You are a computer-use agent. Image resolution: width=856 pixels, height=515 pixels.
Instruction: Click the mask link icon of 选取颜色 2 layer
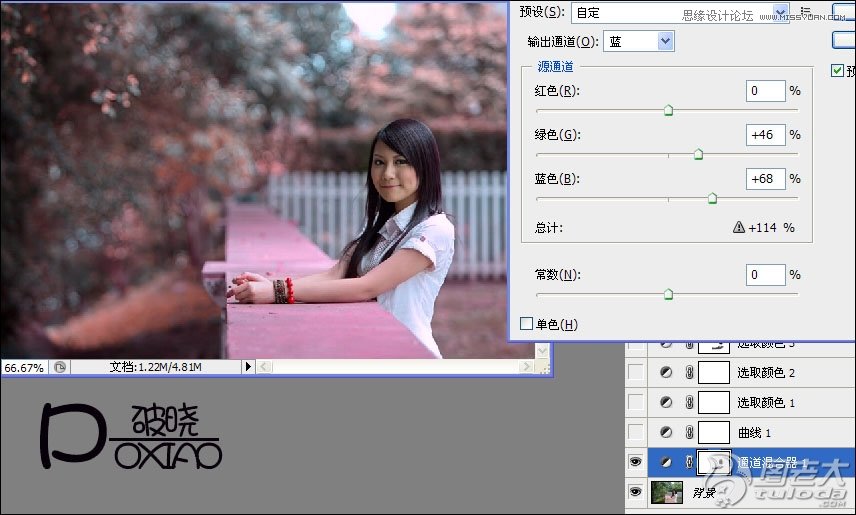point(689,372)
